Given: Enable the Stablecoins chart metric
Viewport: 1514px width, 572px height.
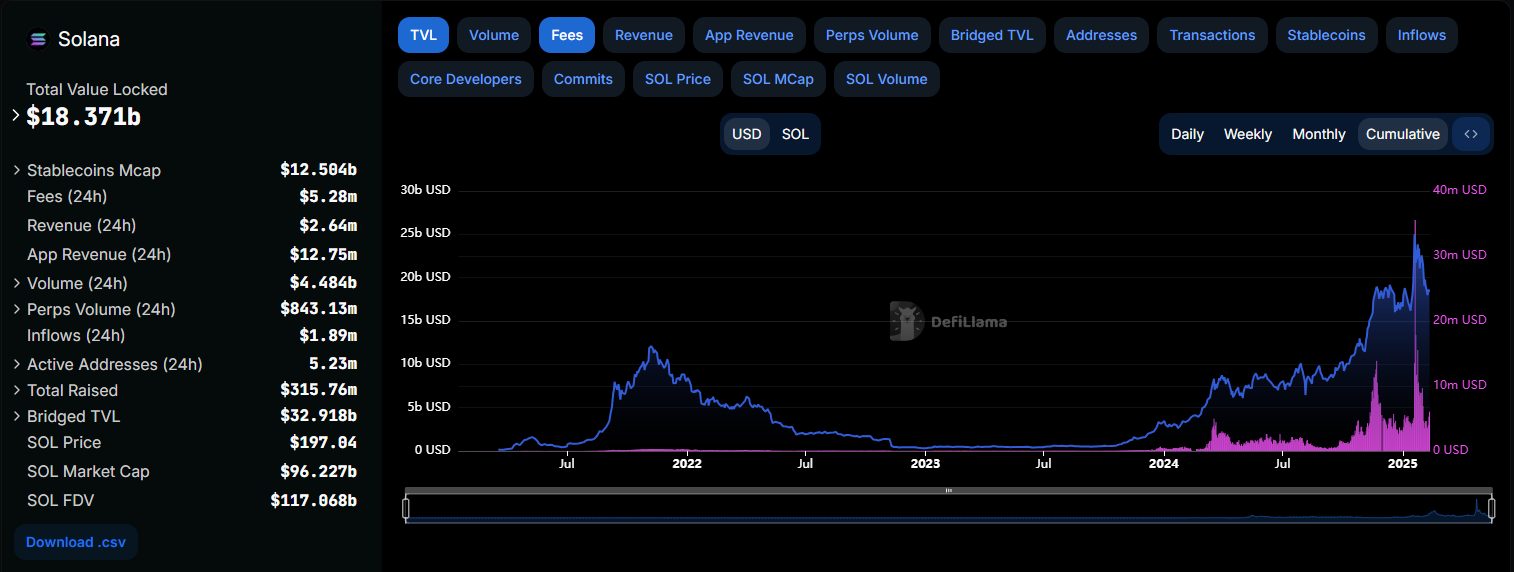Looking at the screenshot, I should 1326,35.
